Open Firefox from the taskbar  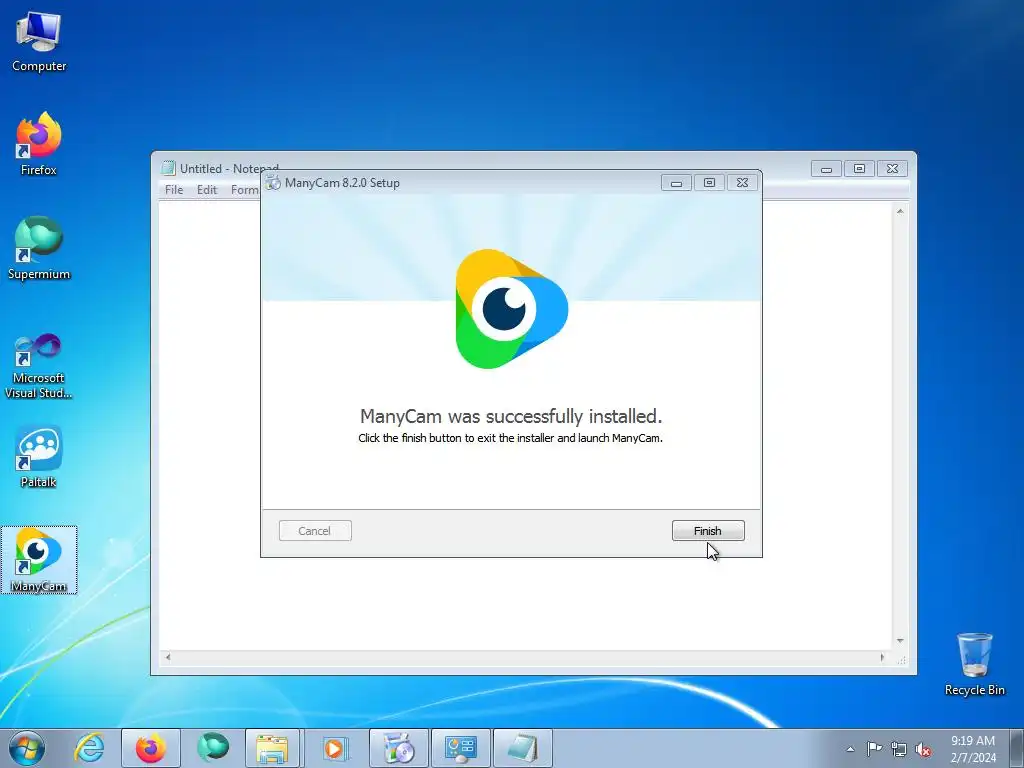(150, 748)
